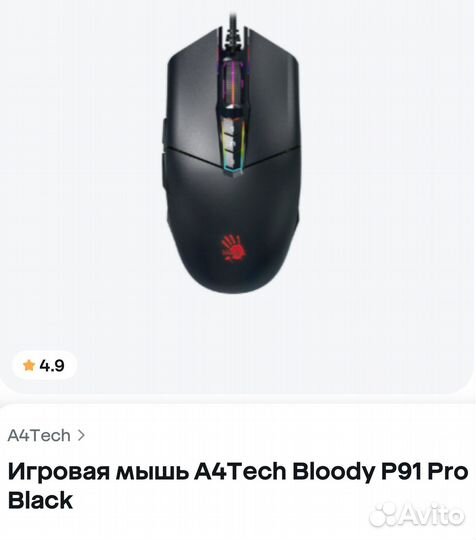The height and width of the screenshot is (540, 476).
Task: Click the left mouse button in the photo
Action: pos(193,103)
